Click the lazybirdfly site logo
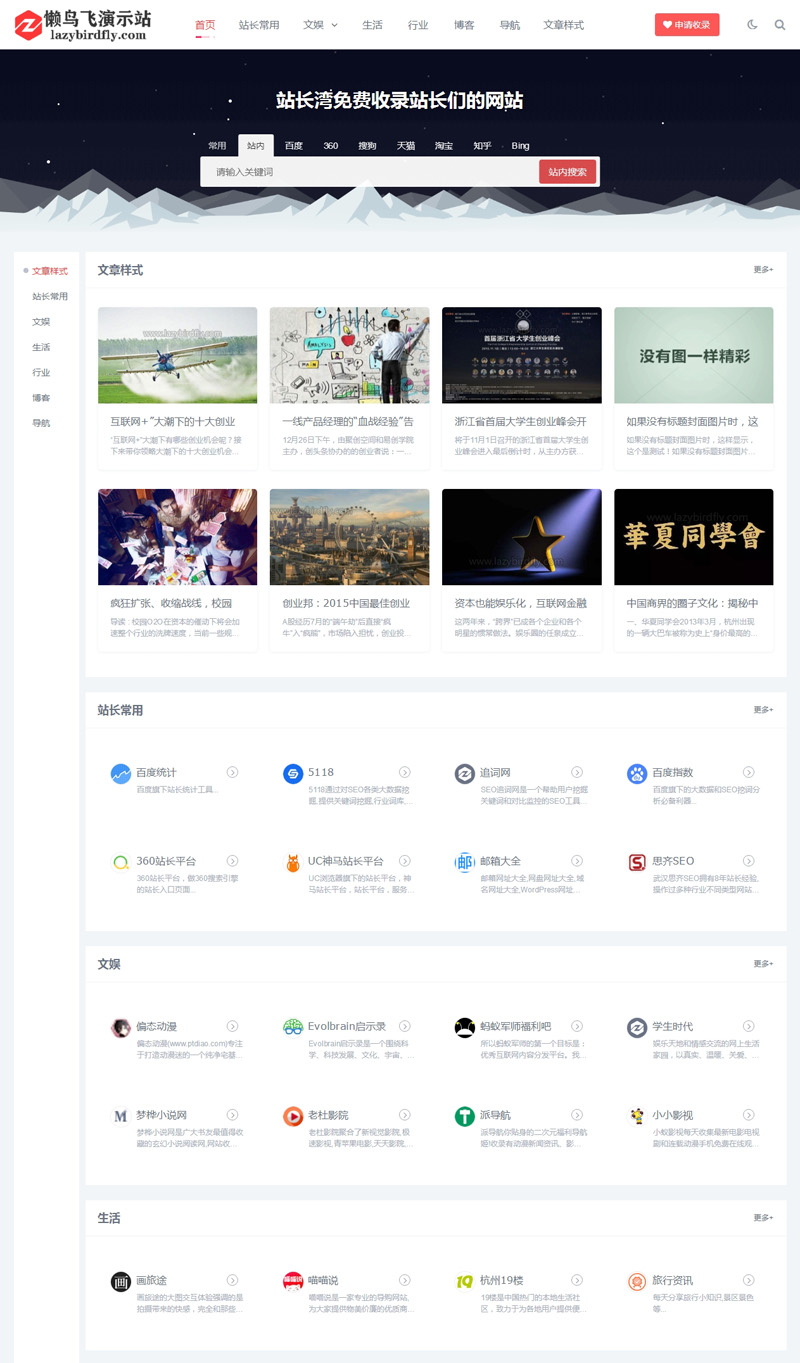 [x=83, y=25]
